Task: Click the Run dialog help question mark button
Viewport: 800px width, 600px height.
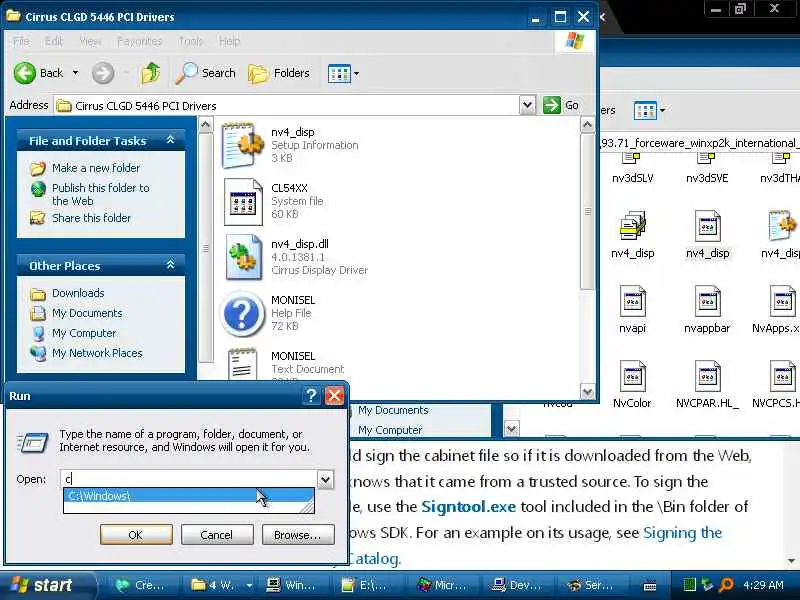Action: click(311, 395)
